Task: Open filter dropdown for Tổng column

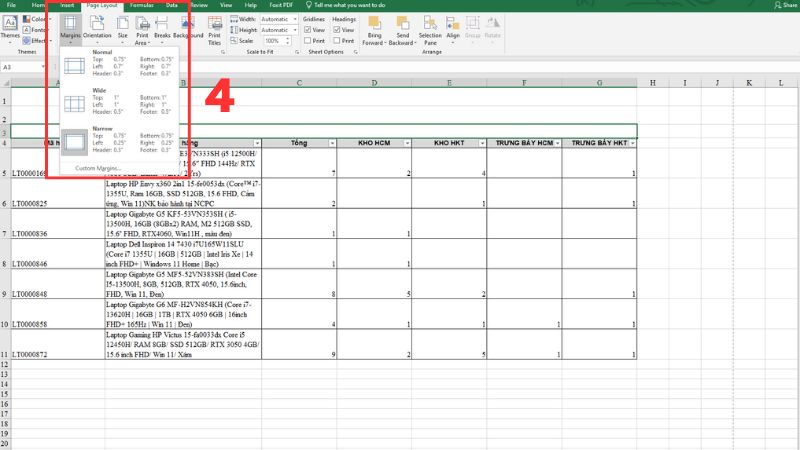Action: (332, 143)
